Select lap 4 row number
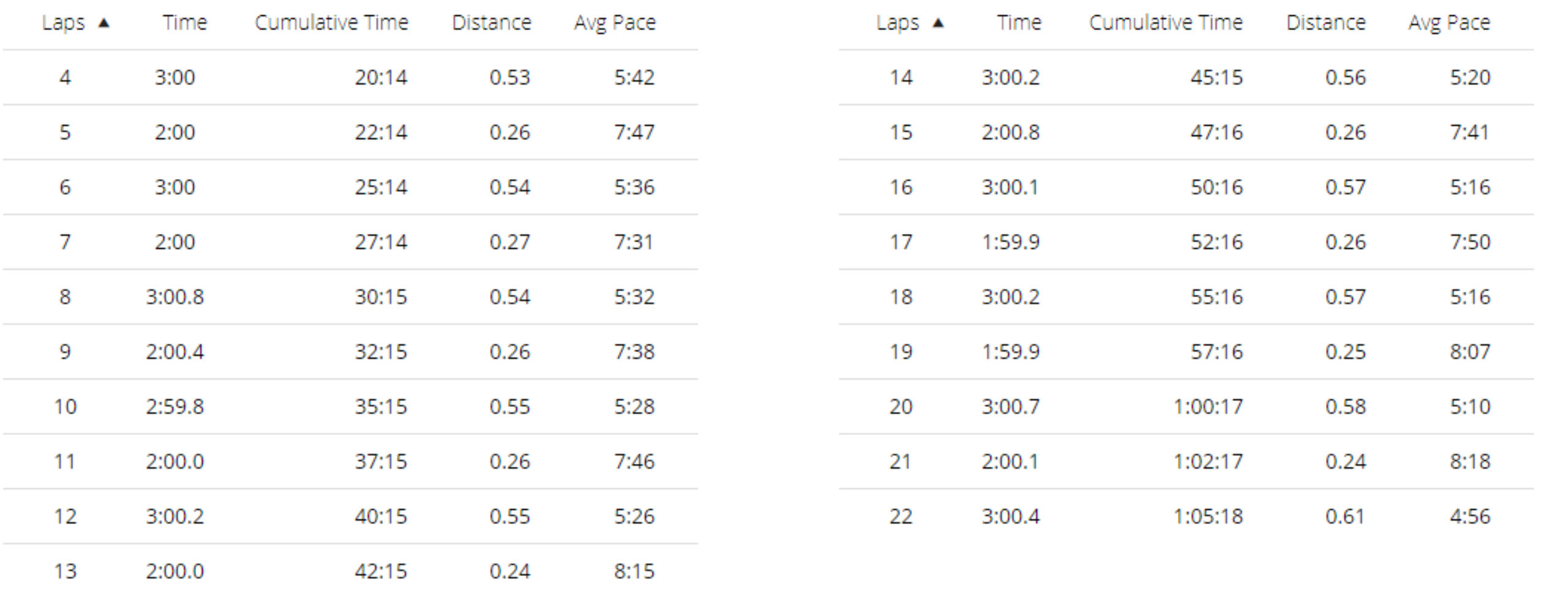This screenshot has height=614, width=1568. pos(65,77)
